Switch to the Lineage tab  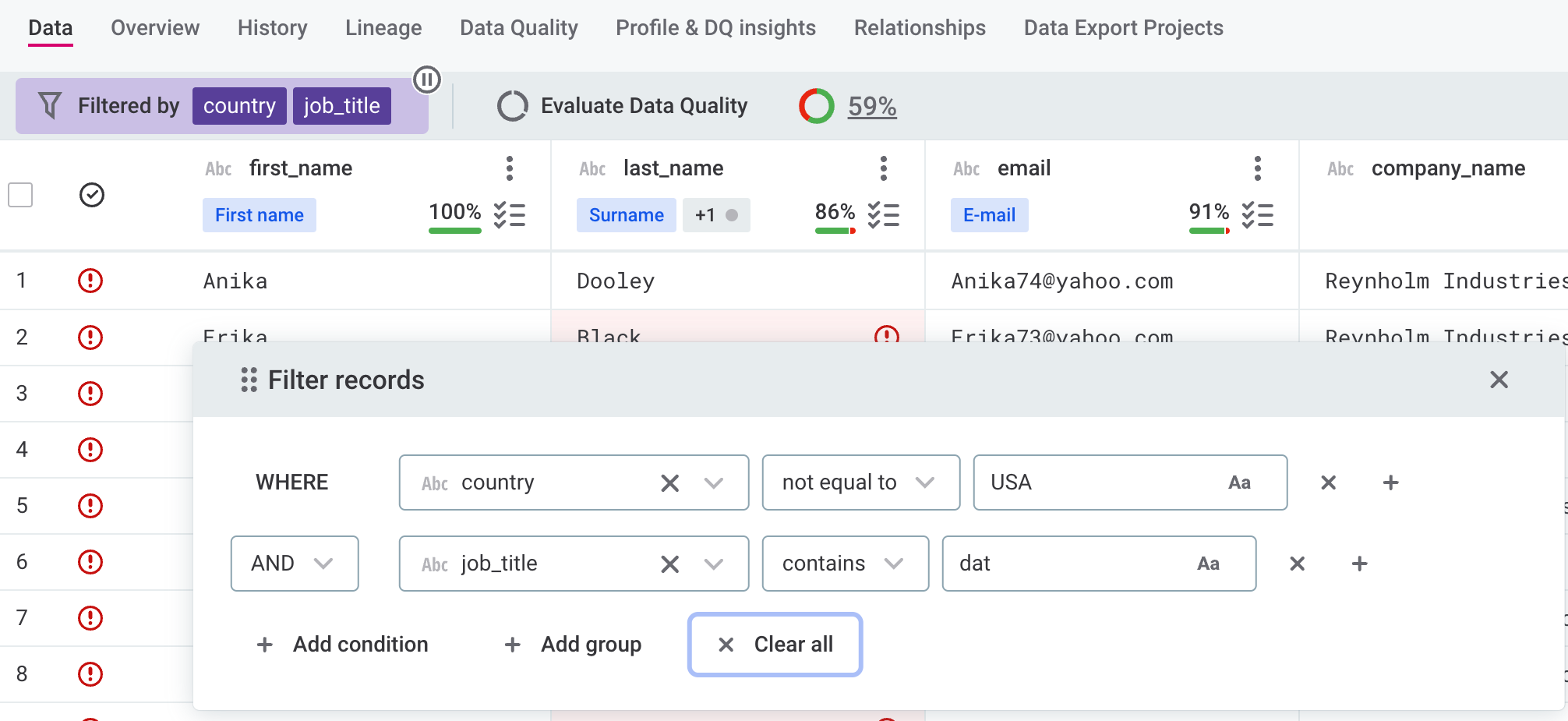[x=383, y=28]
